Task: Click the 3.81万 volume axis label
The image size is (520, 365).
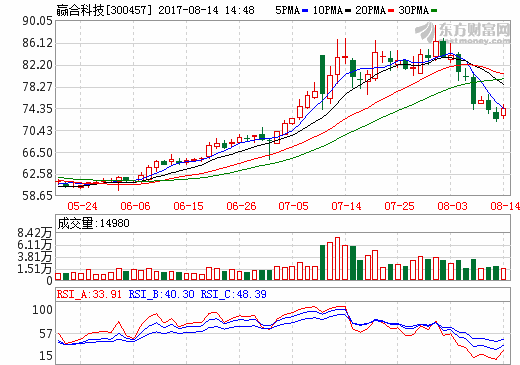Action: (x=35, y=257)
